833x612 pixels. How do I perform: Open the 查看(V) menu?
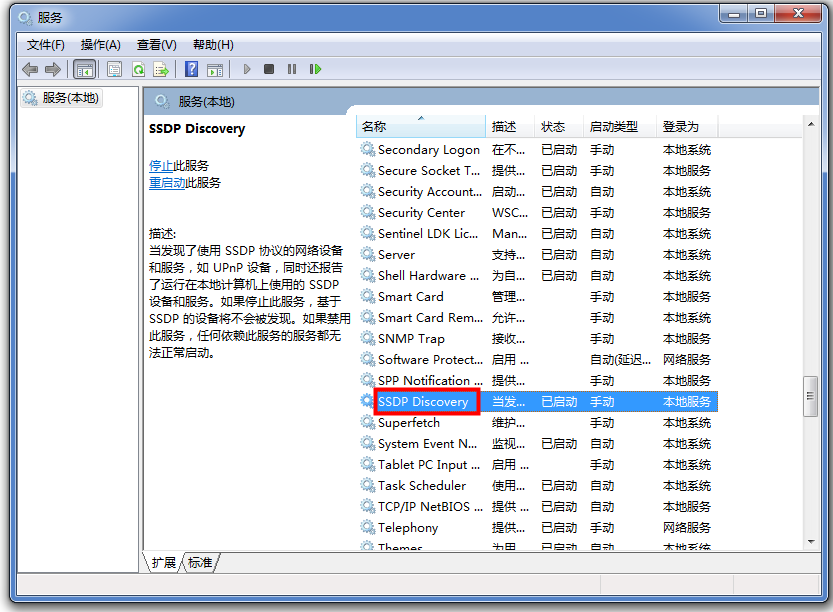(157, 45)
